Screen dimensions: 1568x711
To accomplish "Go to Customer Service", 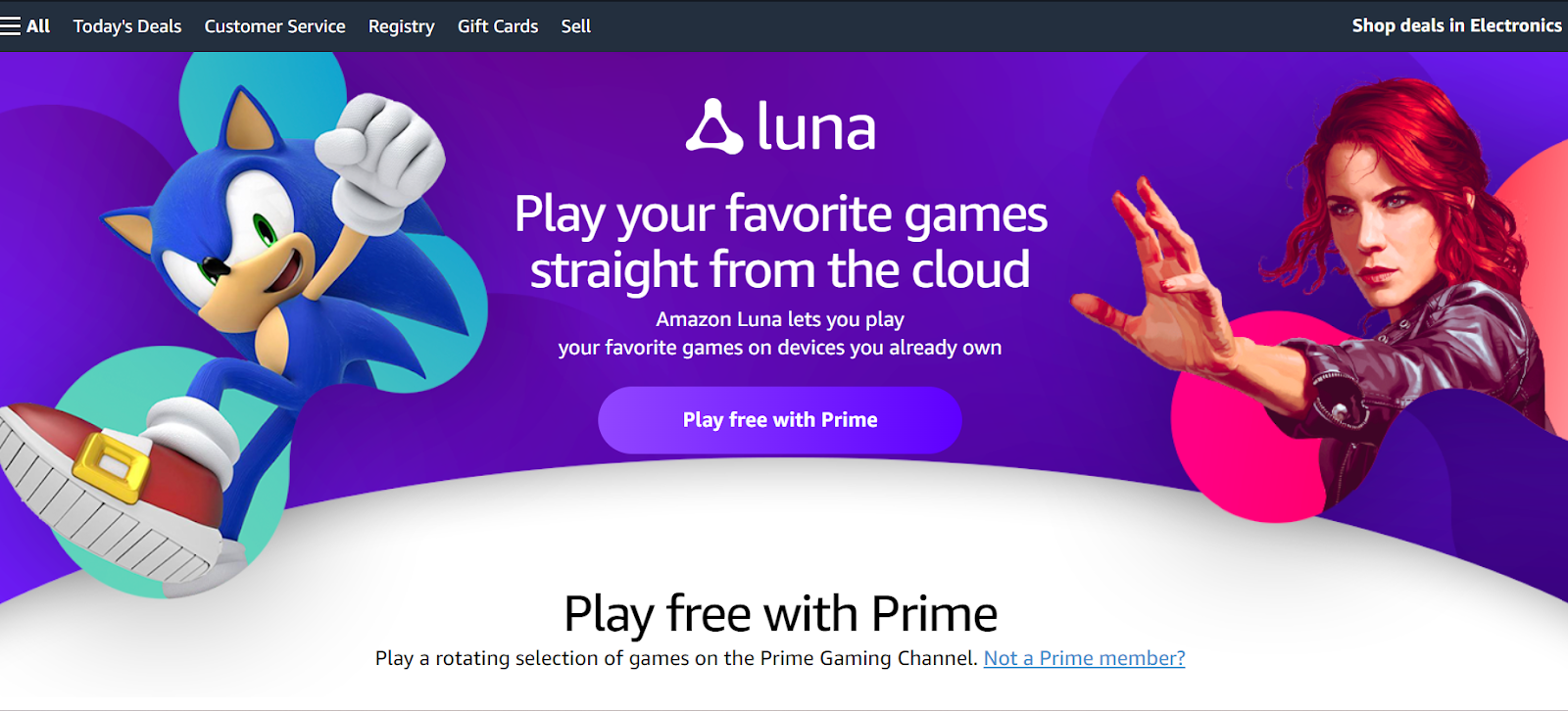I will click(x=274, y=26).
